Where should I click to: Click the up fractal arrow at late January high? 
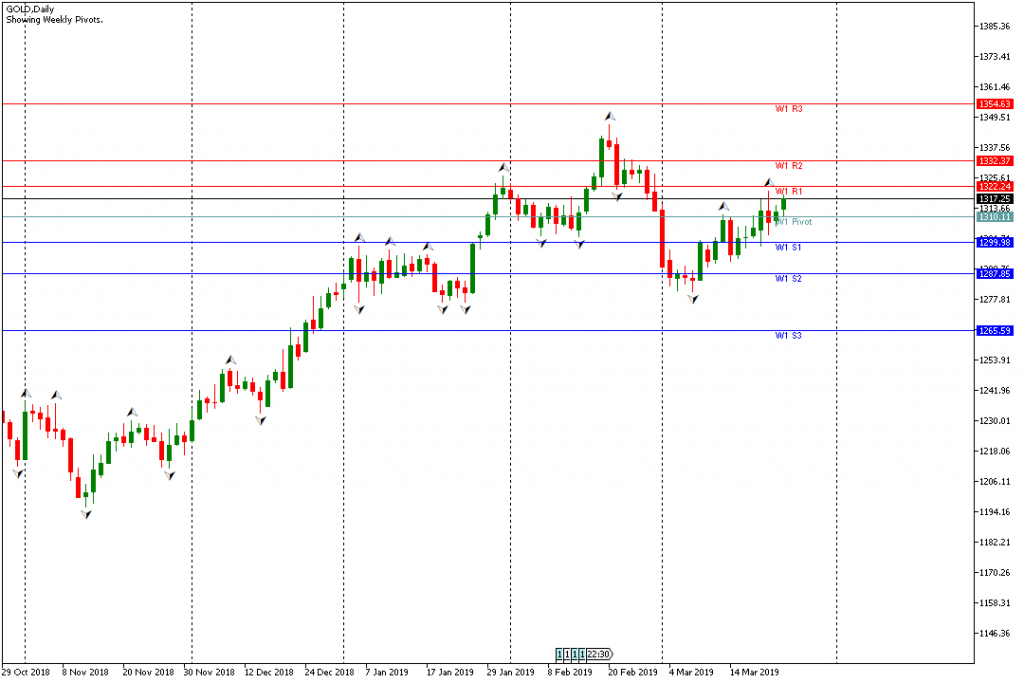click(x=503, y=167)
